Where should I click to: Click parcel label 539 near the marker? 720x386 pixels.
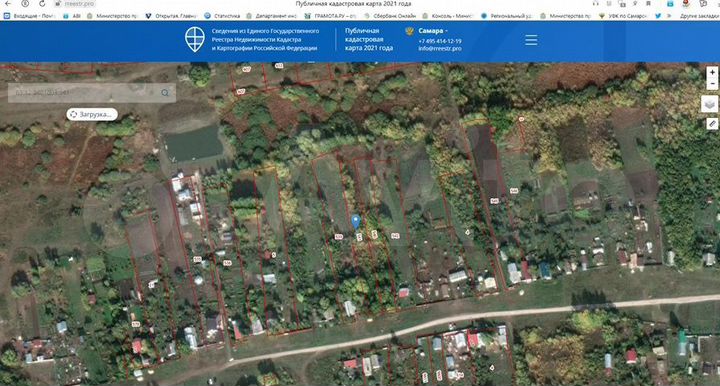click(x=339, y=237)
